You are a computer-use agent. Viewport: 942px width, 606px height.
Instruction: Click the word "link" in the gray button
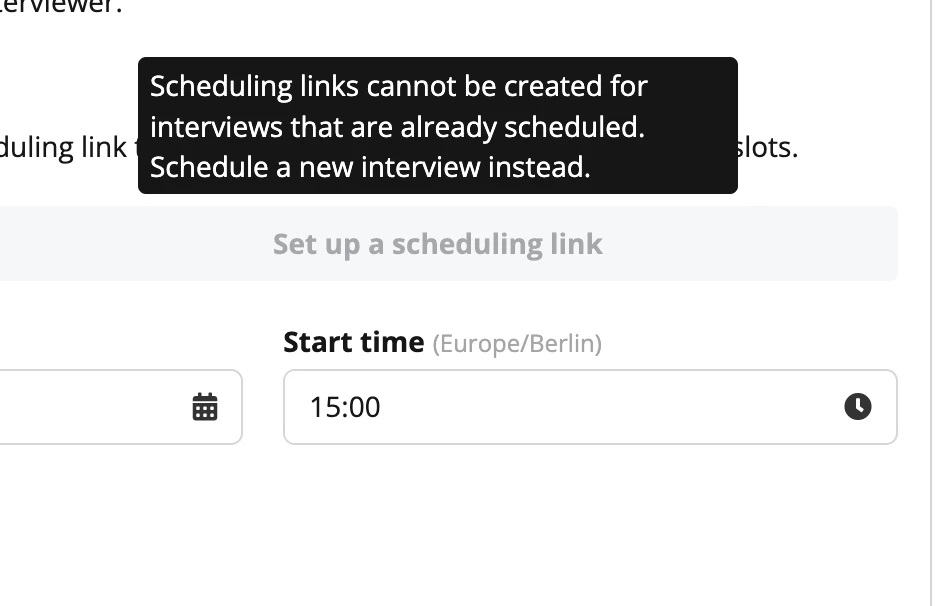(576, 244)
